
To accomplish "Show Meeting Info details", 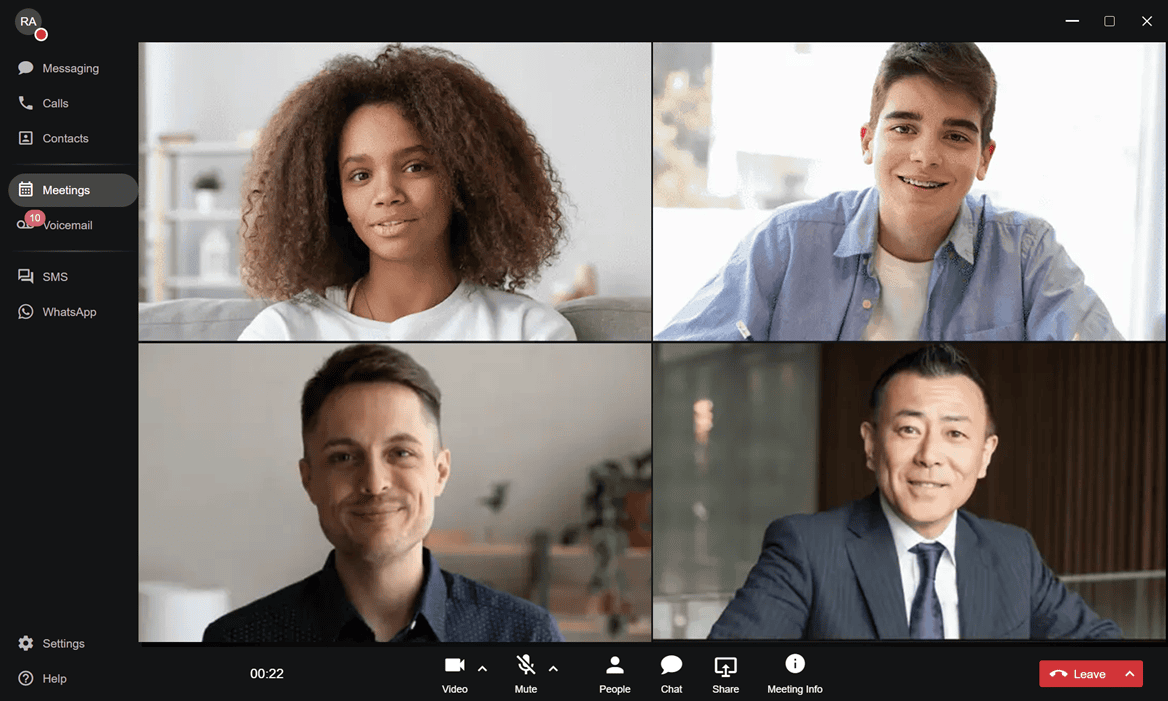I will [x=794, y=674].
